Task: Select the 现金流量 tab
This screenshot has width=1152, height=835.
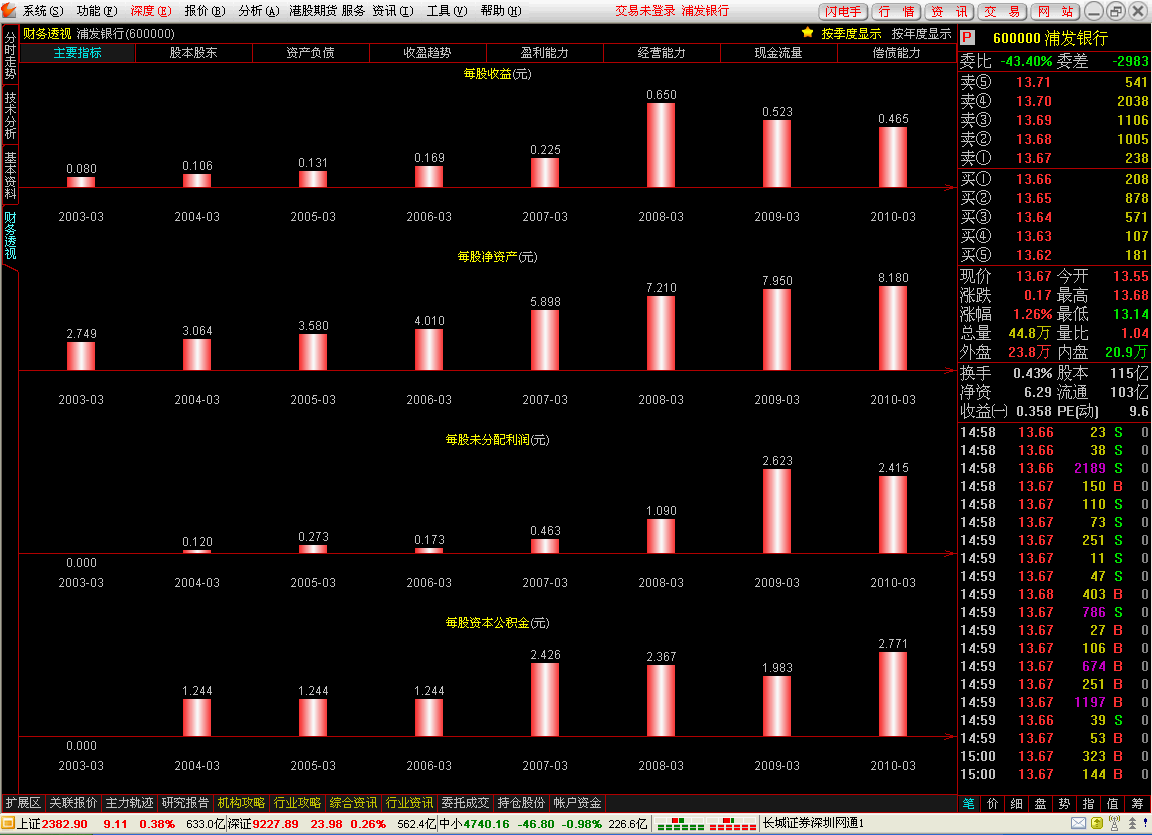Action: click(x=779, y=53)
